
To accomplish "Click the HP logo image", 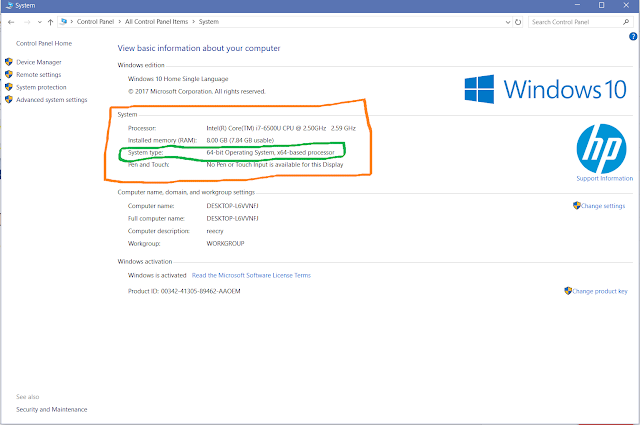I will pyautogui.click(x=602, y=149).
